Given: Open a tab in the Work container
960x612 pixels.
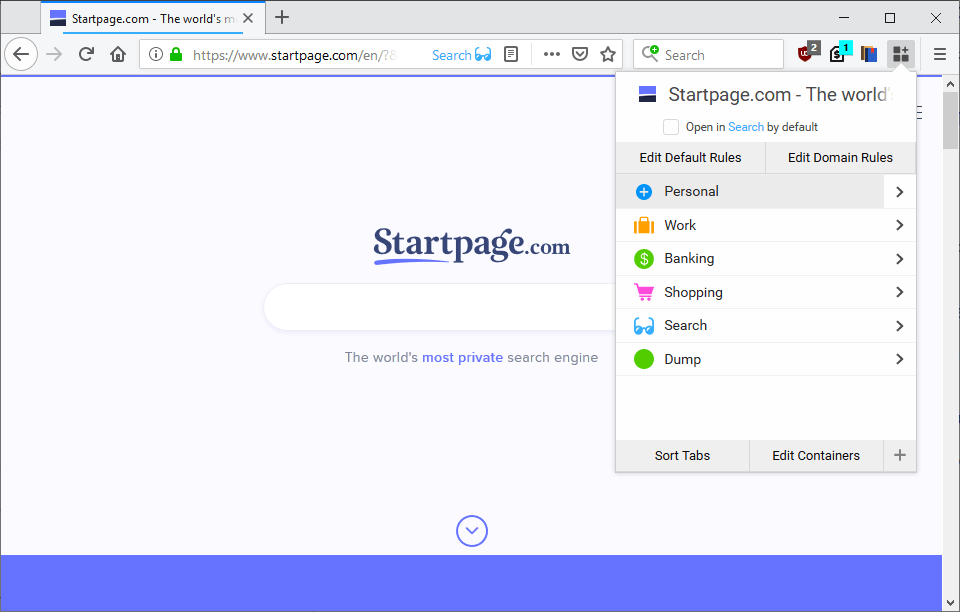Looking at the screenshot, I should (x=750, y=225).
